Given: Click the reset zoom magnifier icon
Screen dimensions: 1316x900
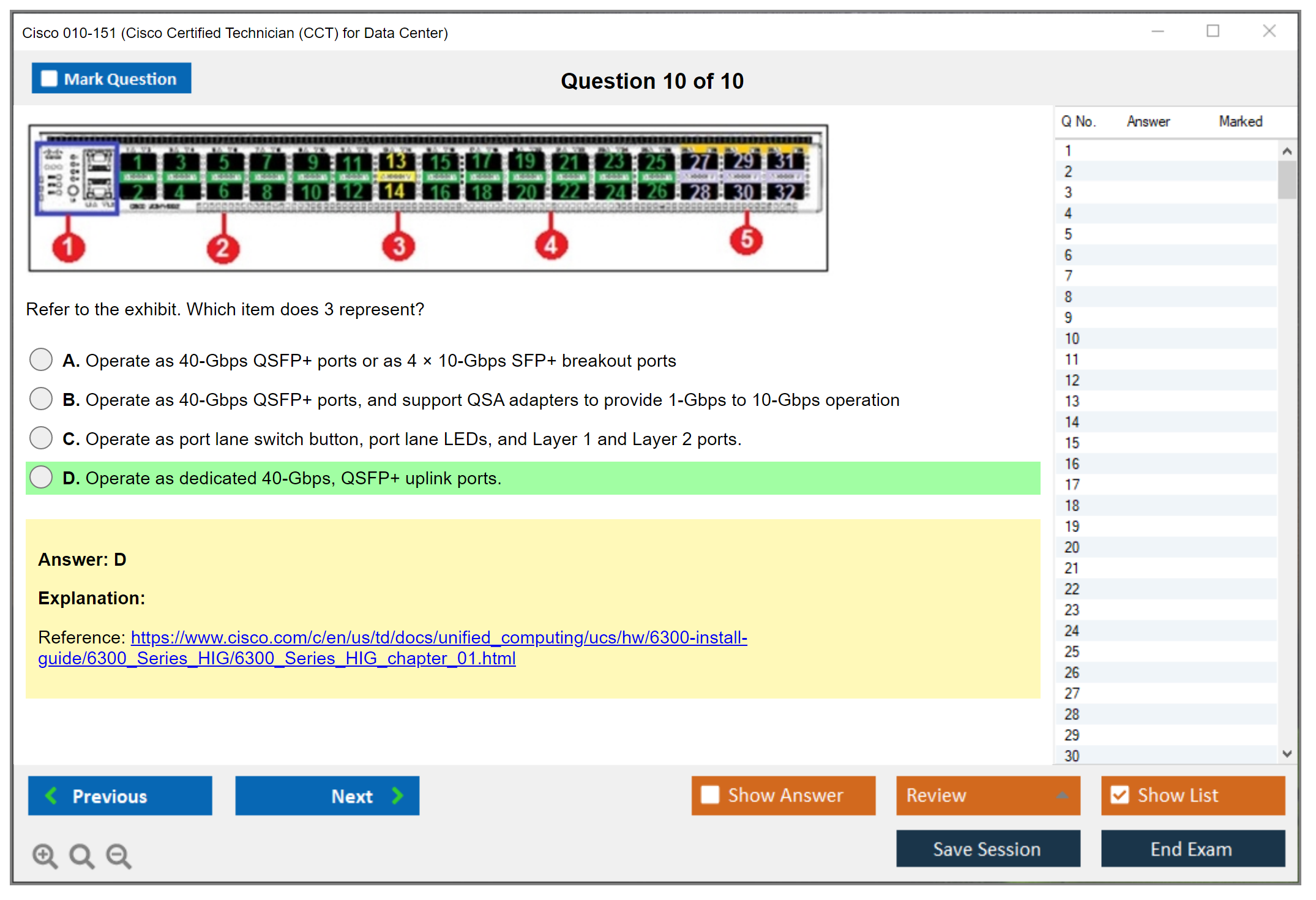Looking at the screenshot, I should click(81, 855).
